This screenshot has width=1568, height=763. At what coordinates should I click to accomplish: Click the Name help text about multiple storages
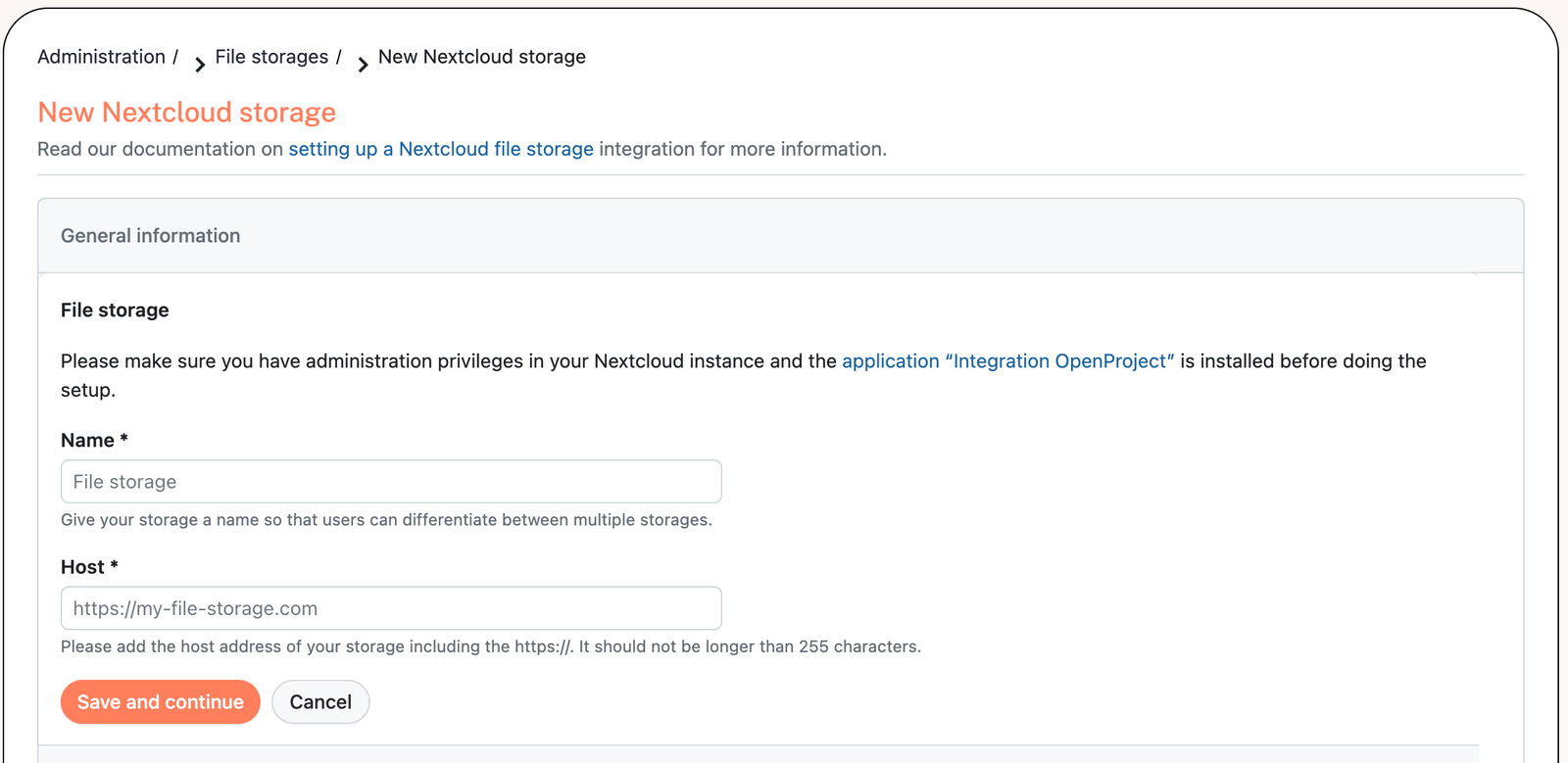(386, 520)
